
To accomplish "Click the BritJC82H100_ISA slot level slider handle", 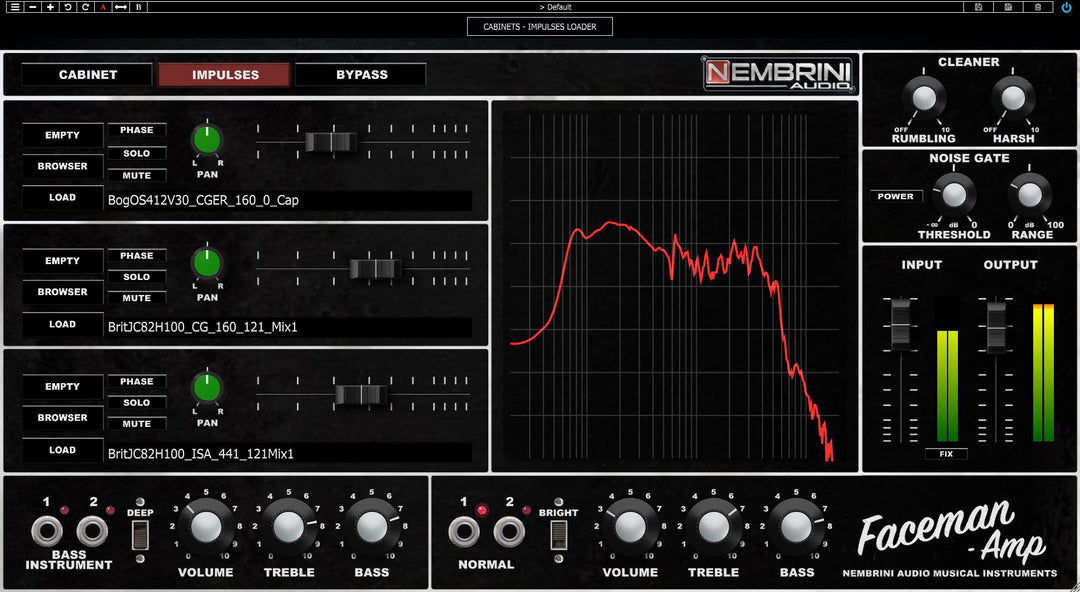I will point(361,395).
